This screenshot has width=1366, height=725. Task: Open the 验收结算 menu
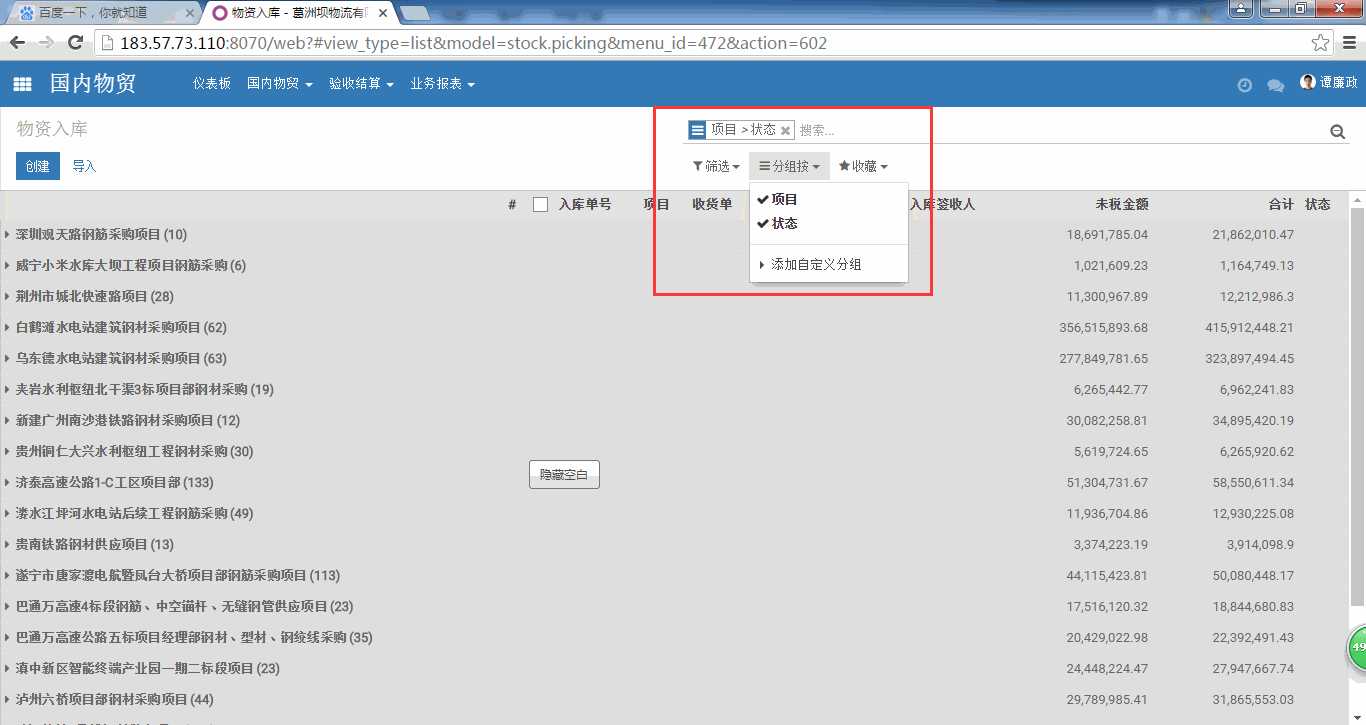pyautogui.click(x=361, y=84)
